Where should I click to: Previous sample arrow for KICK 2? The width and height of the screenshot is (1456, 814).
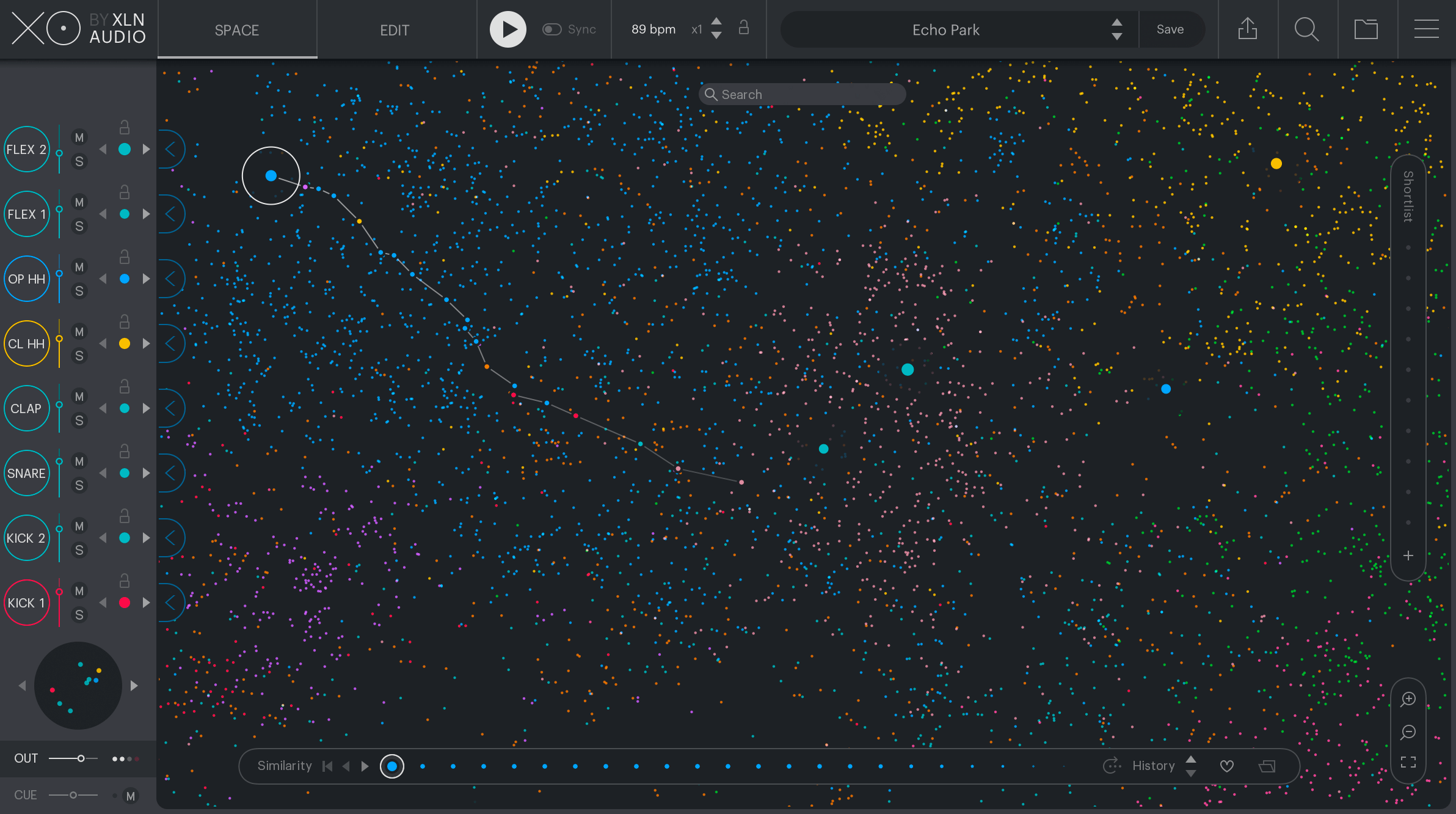click(103, 538)
